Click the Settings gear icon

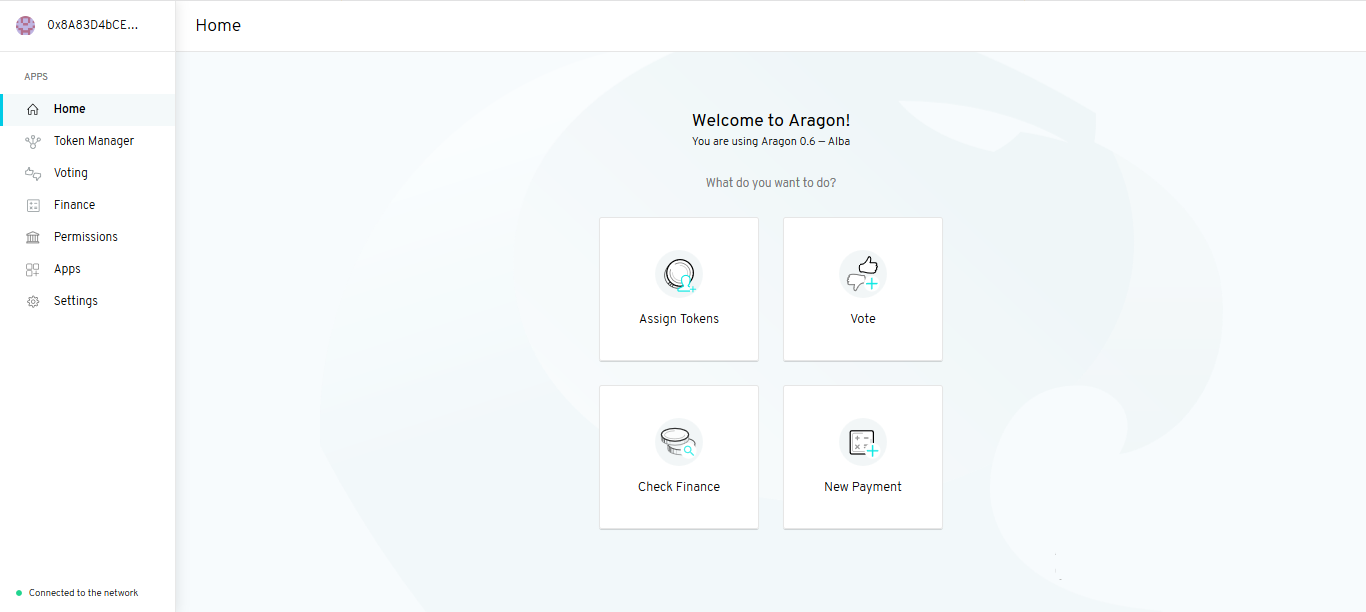coord(33,301)
